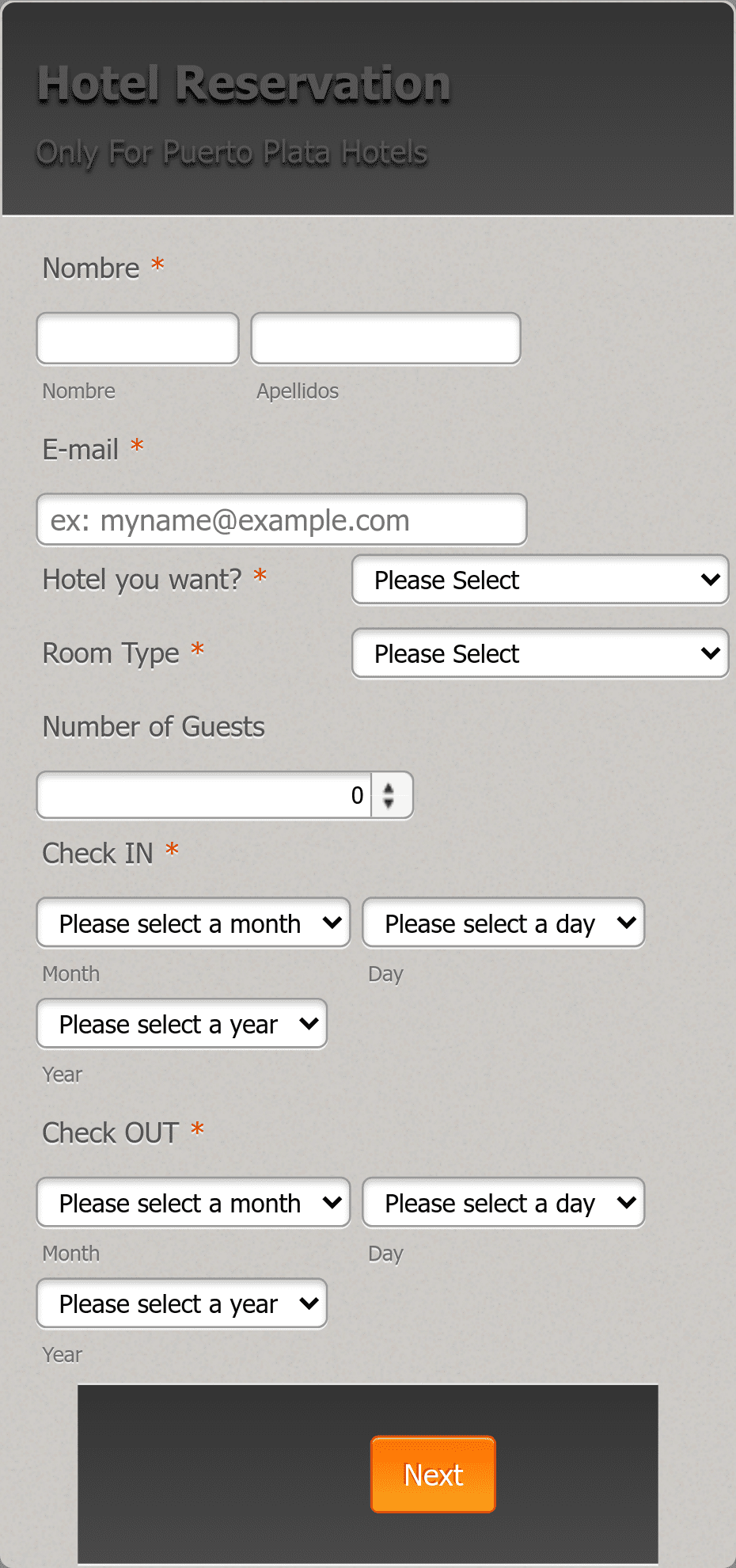Click the required asterisk beside E-mail

pos(136,446)
